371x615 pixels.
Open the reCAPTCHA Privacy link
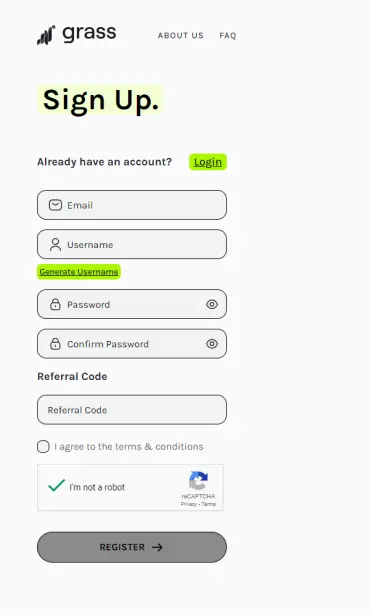click(x=189, y=504)
